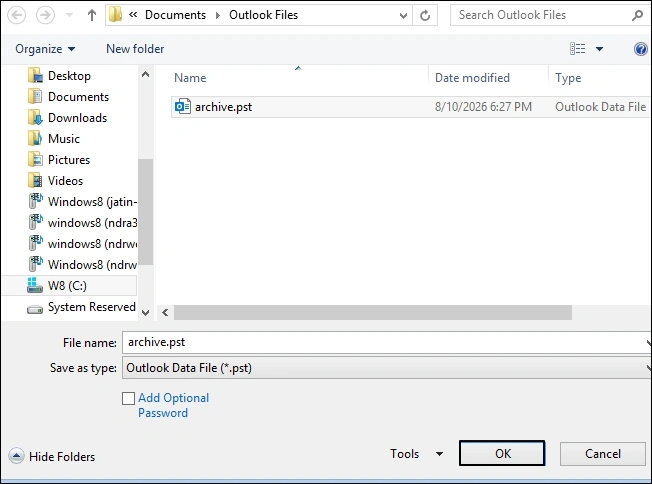Image resolution: width=652 pixels, height=484 pixels.
Task: Click the Downloads folder icon
Action: (35, 118)
